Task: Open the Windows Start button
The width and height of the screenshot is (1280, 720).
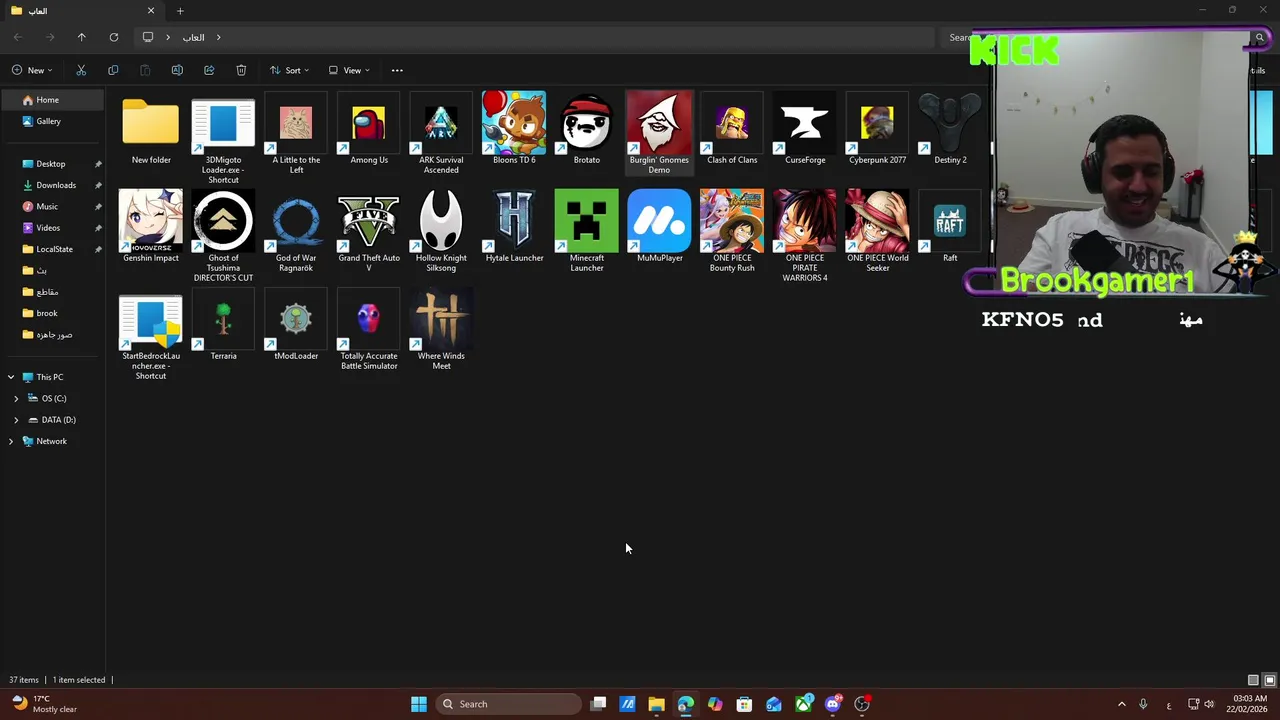Action: click(x=419, y=704)
